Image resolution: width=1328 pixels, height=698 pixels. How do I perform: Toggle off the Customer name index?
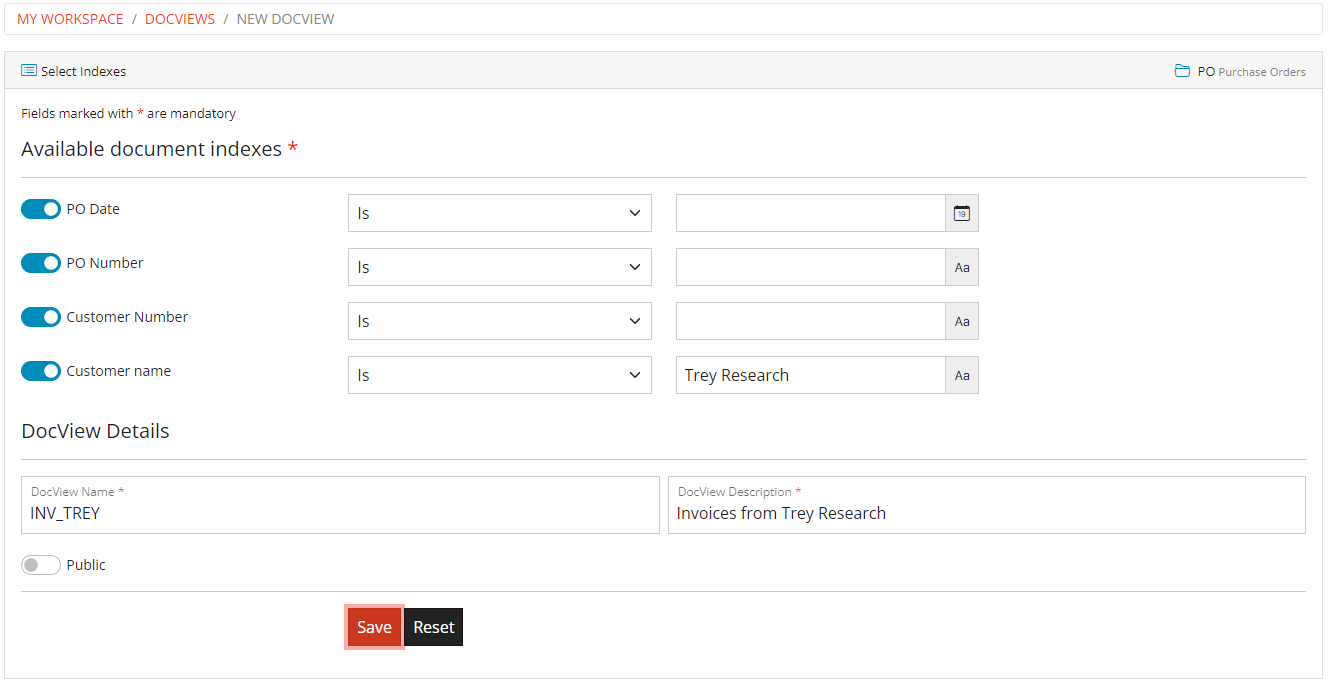click(x=41, y=371)
